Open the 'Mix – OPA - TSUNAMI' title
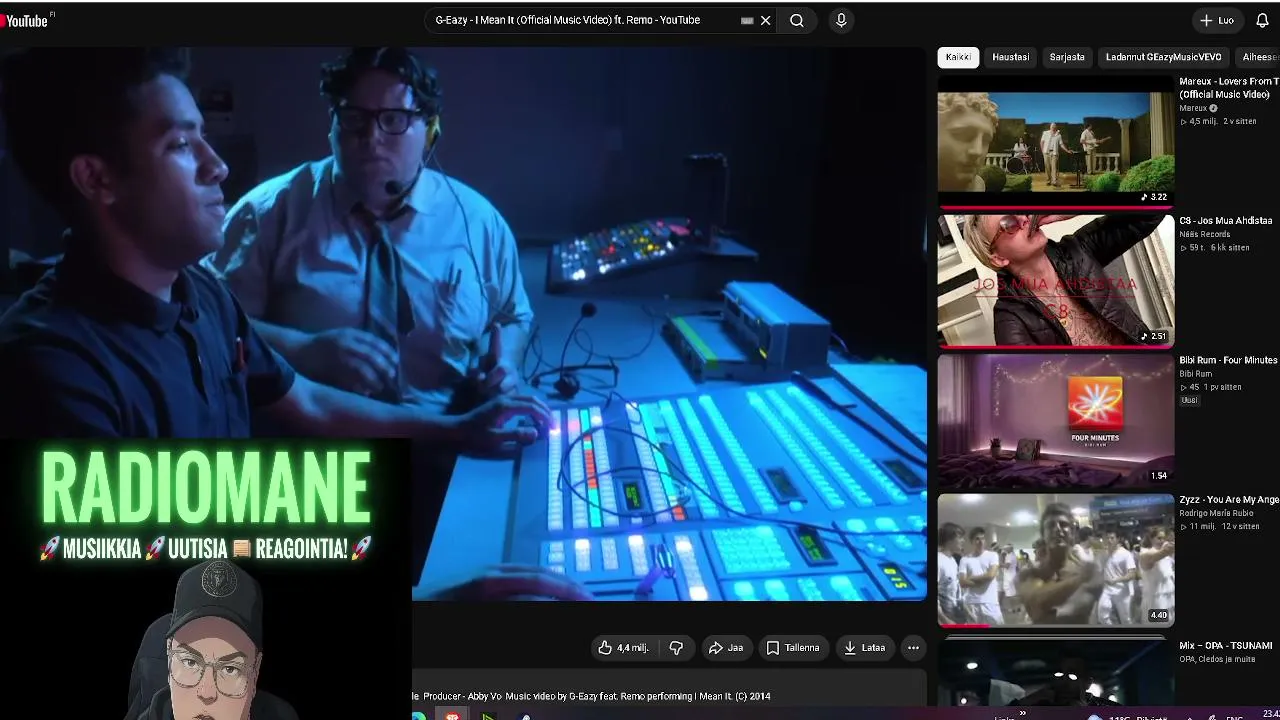This screenshot has width=1280, height=720. pyautogui.click(x=1226, y=646)
